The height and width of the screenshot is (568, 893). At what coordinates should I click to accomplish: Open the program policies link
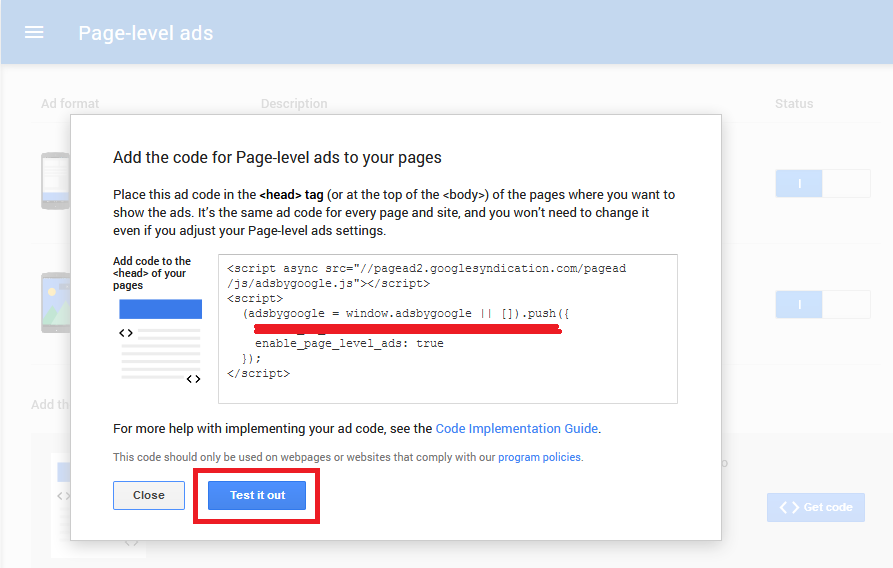[x=539, y=457]
